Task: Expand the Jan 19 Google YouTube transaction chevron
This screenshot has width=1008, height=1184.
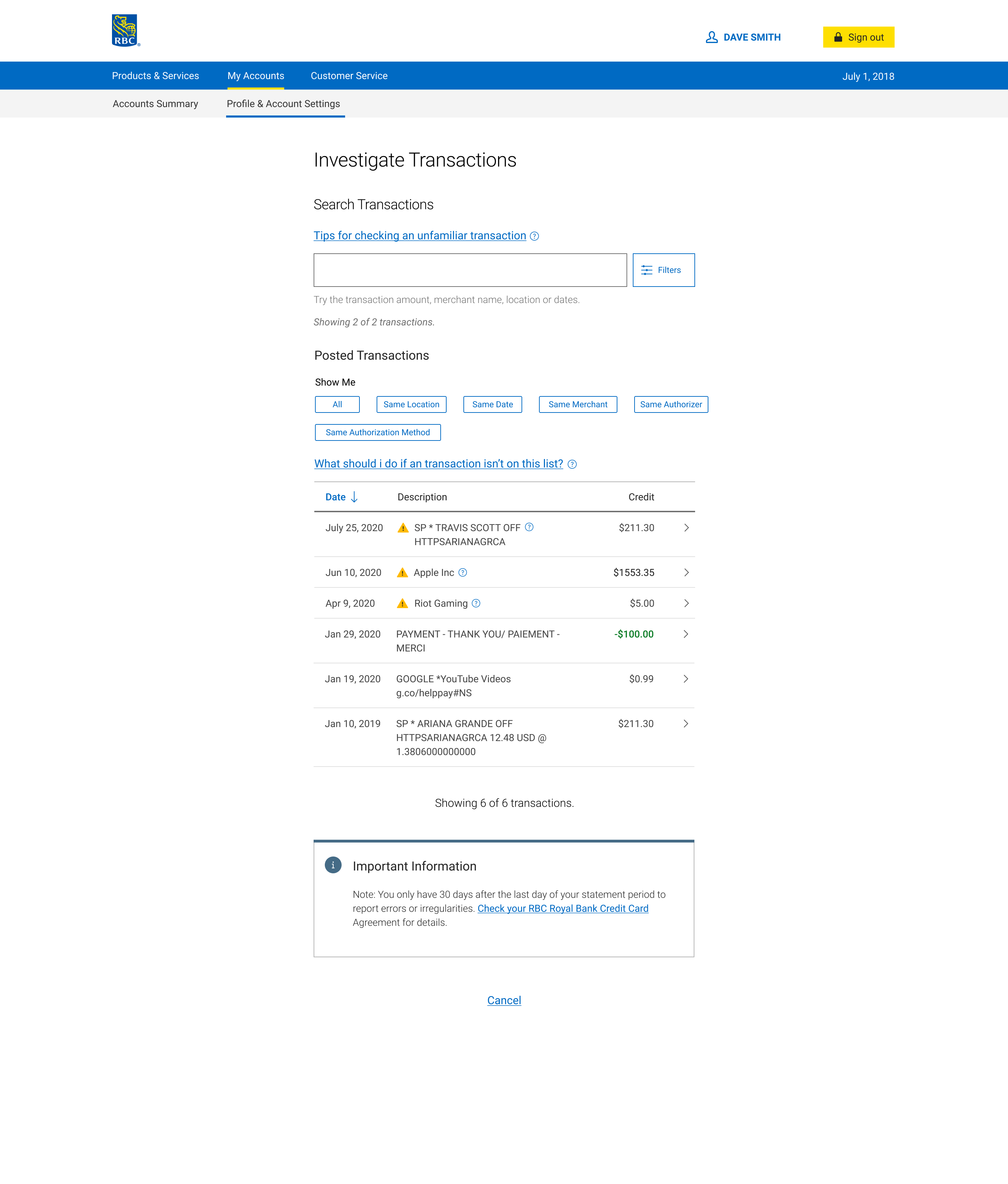Action: coord(686,678)
